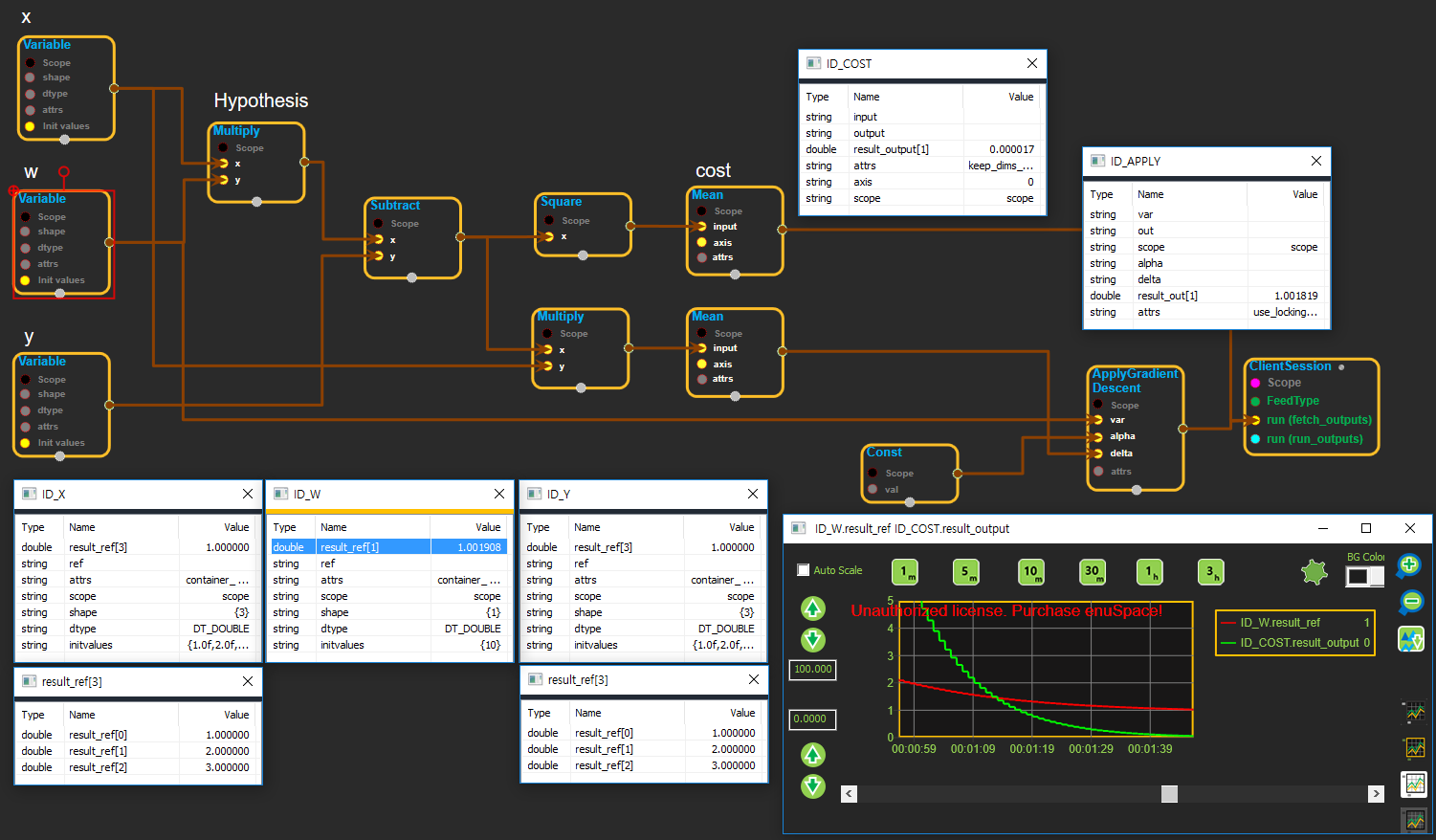
Task: Click the ClientSession FeedType green port
Action: pos(1255,401)
